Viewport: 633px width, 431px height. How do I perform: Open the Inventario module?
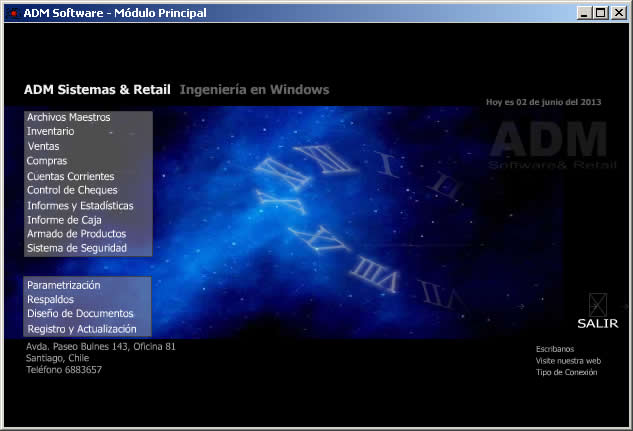[50, 131]
